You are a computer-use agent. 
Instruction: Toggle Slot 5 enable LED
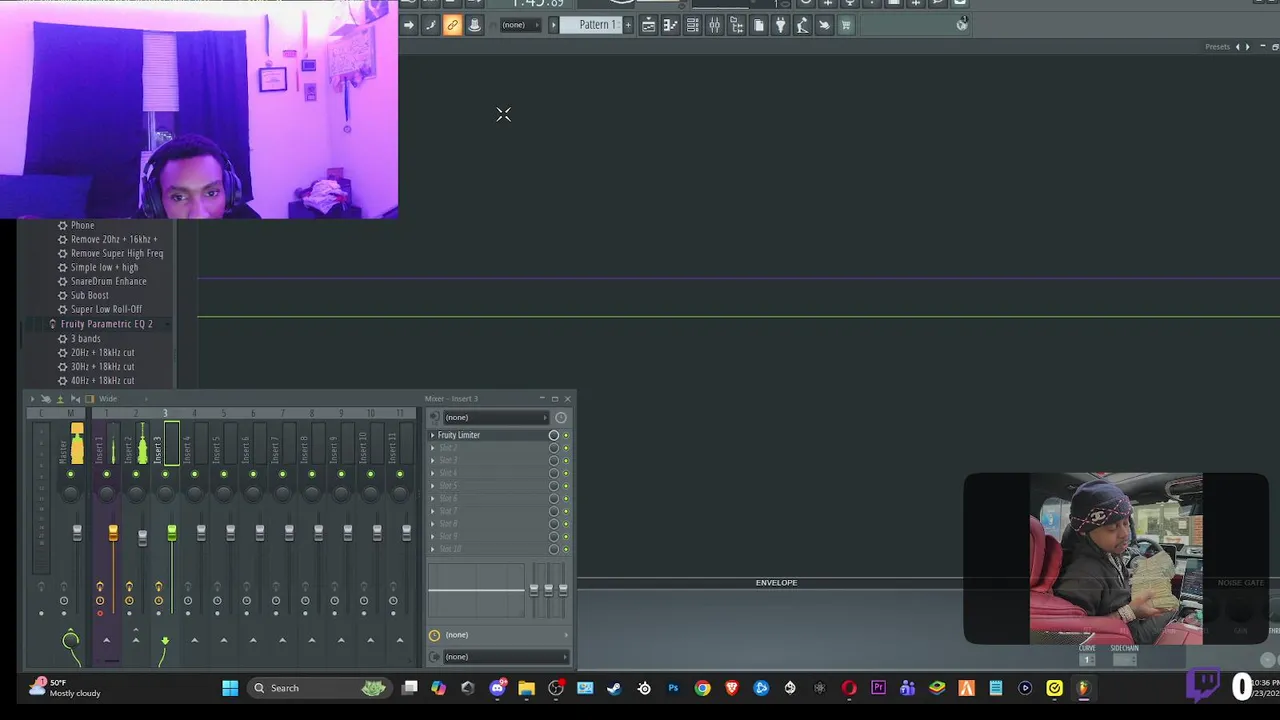(566, 486)
